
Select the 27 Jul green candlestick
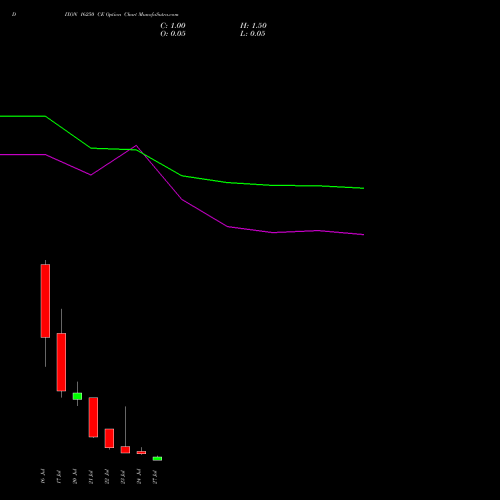[x=157, y=459]
